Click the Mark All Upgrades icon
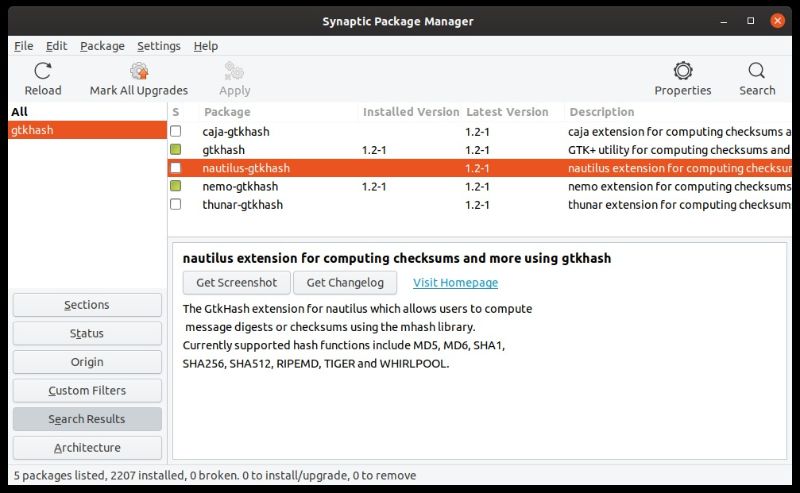 139,71
